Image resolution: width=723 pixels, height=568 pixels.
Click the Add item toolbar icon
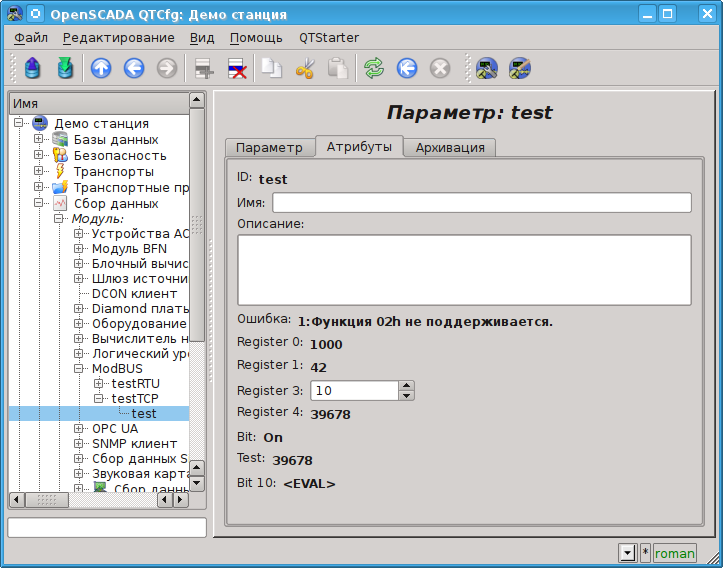click(205, 68)
